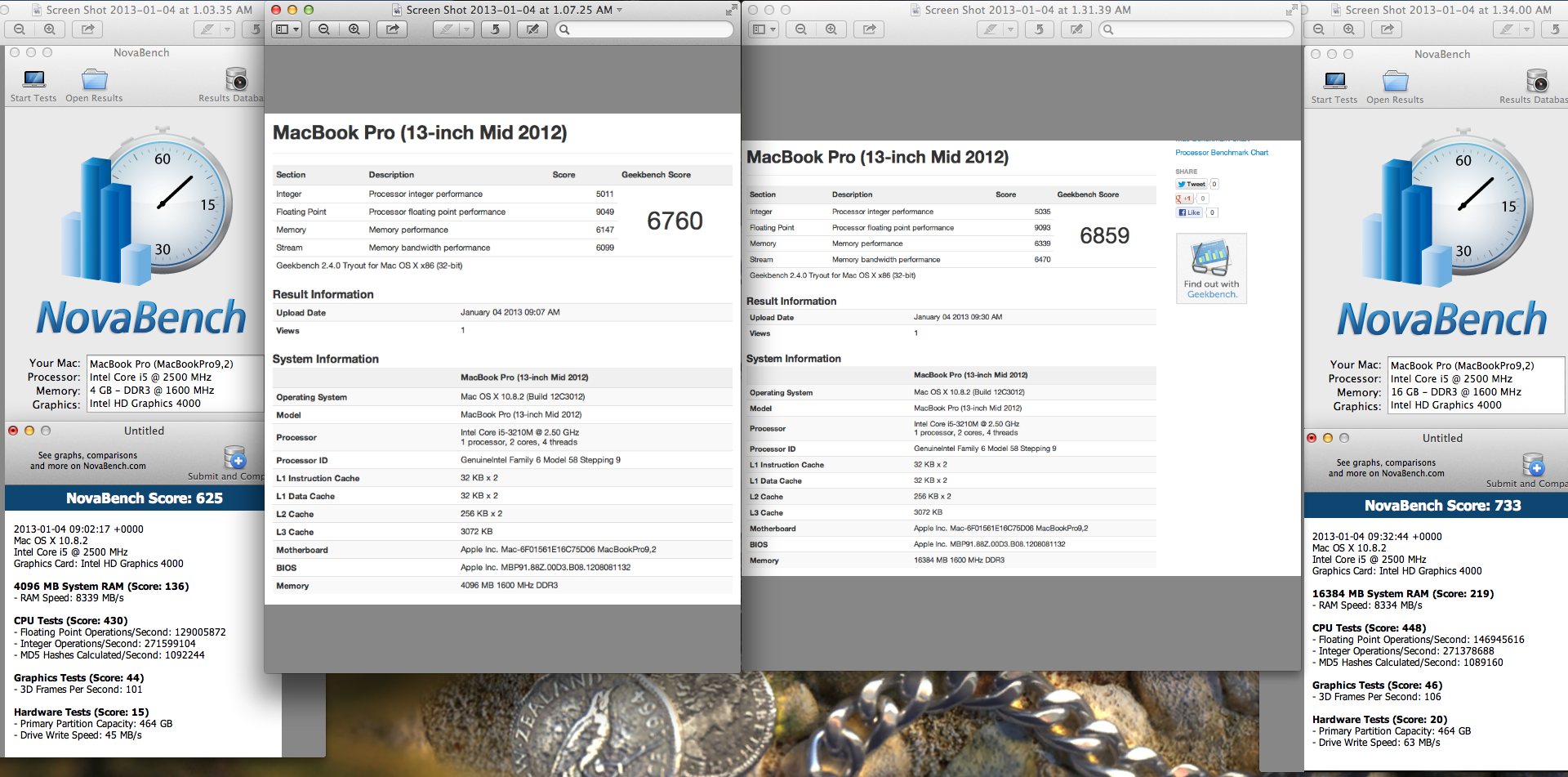The height and width of the screenshot is (777, 1568).
Task: Click the Facebook Like button
Action: [1189, 212]
